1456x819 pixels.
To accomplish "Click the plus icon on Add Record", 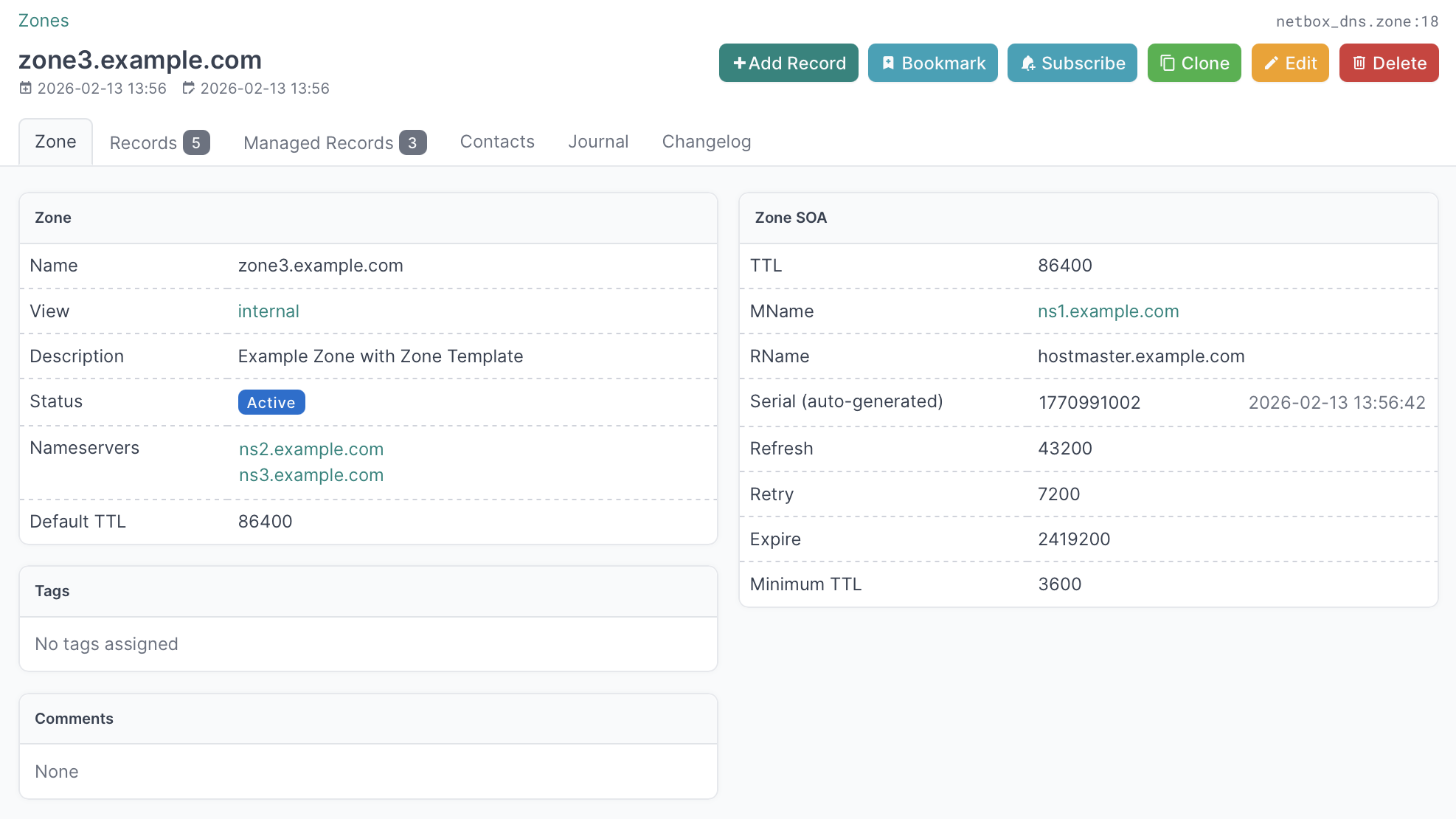I will point(739,63).
